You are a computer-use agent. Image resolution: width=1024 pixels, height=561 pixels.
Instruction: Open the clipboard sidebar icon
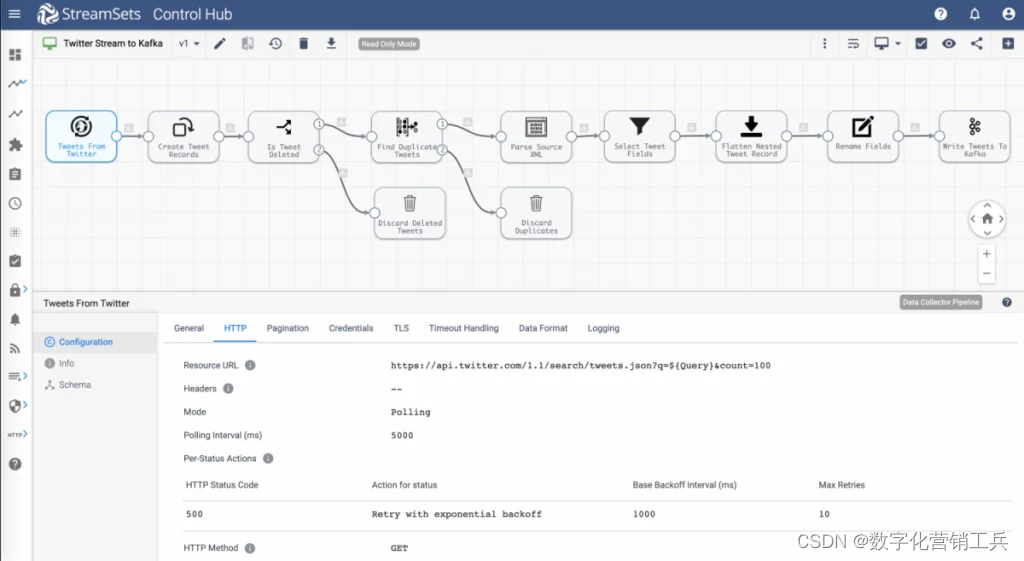15,174
